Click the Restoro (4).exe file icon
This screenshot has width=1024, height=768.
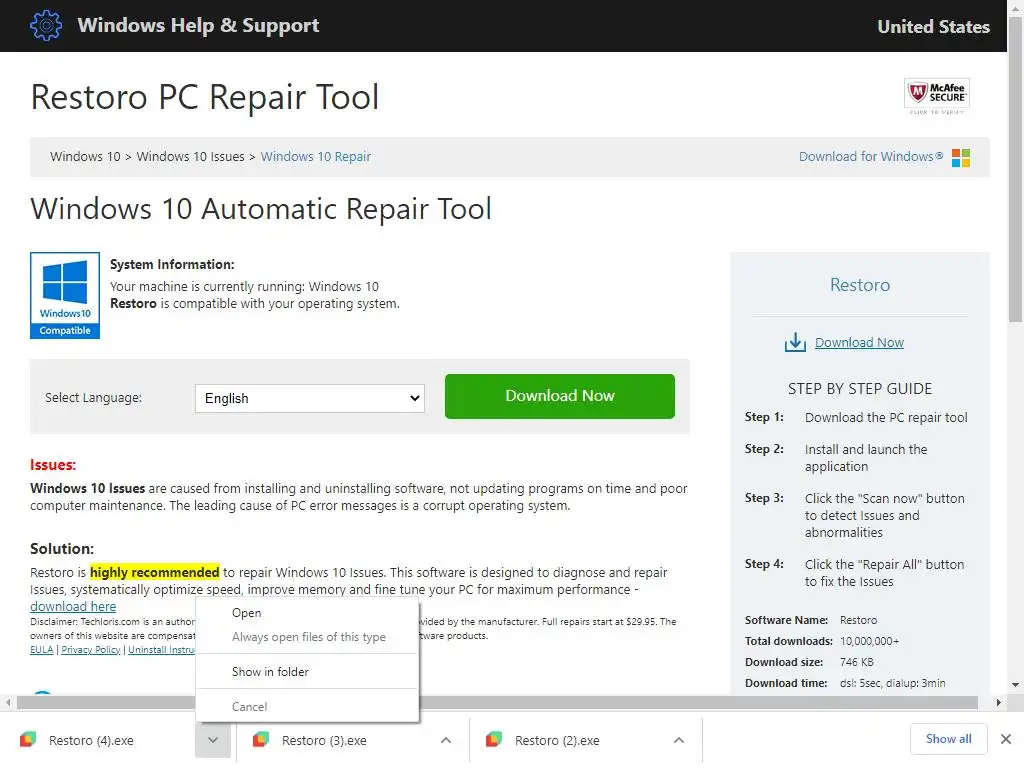coord(28,740)
